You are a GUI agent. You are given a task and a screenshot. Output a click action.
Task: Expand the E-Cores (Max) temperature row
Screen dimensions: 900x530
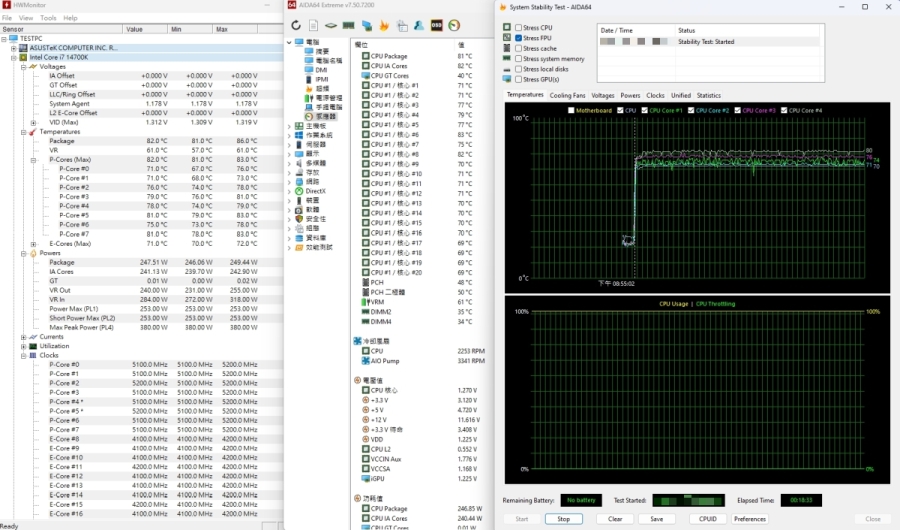(34, 244)
